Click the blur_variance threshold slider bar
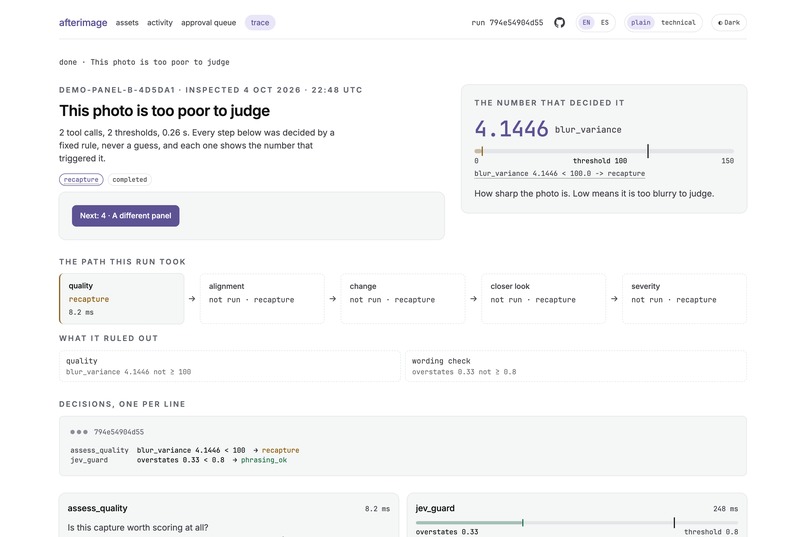Screen dimensions: 806x537 [603, 151]
